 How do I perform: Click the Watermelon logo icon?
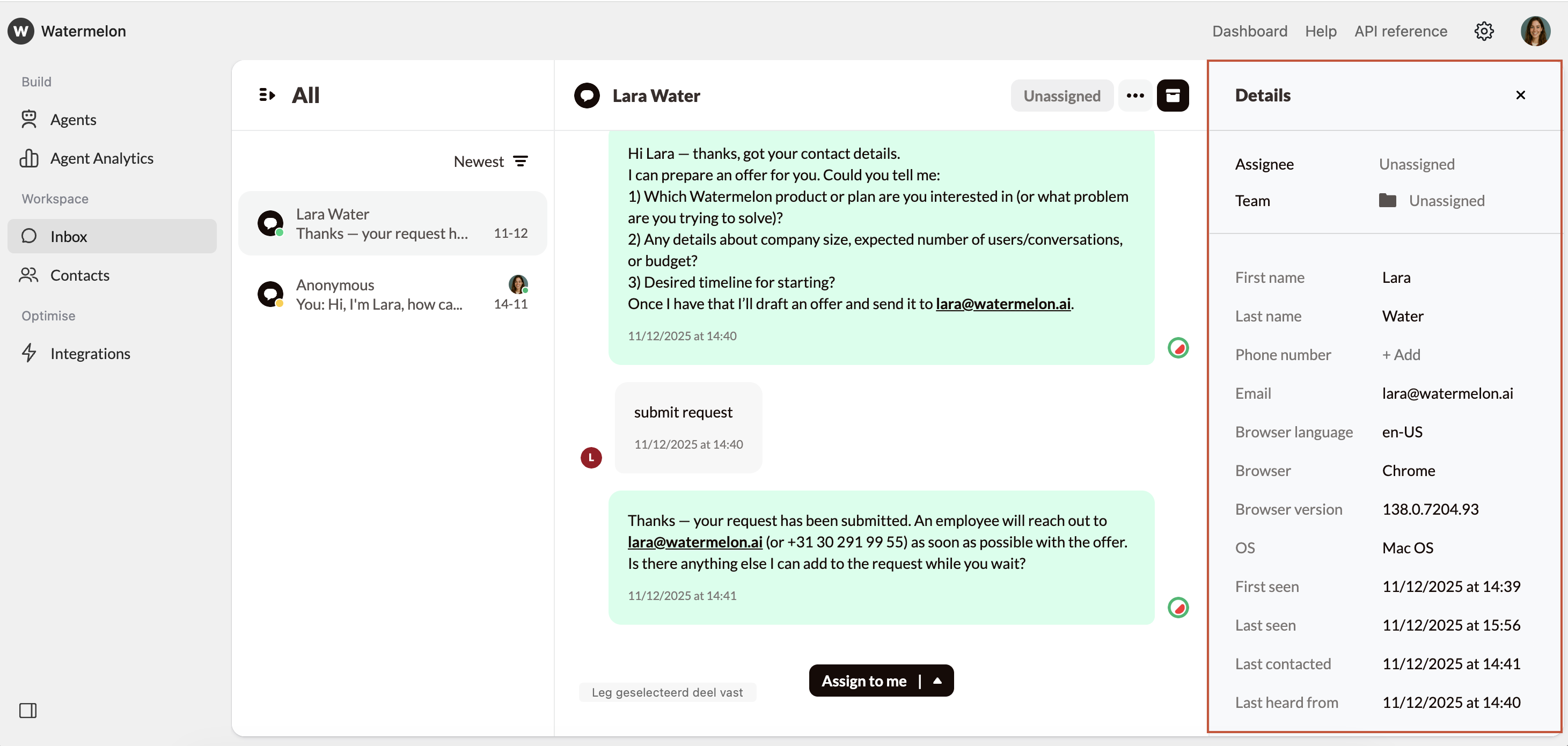[21, 31]
